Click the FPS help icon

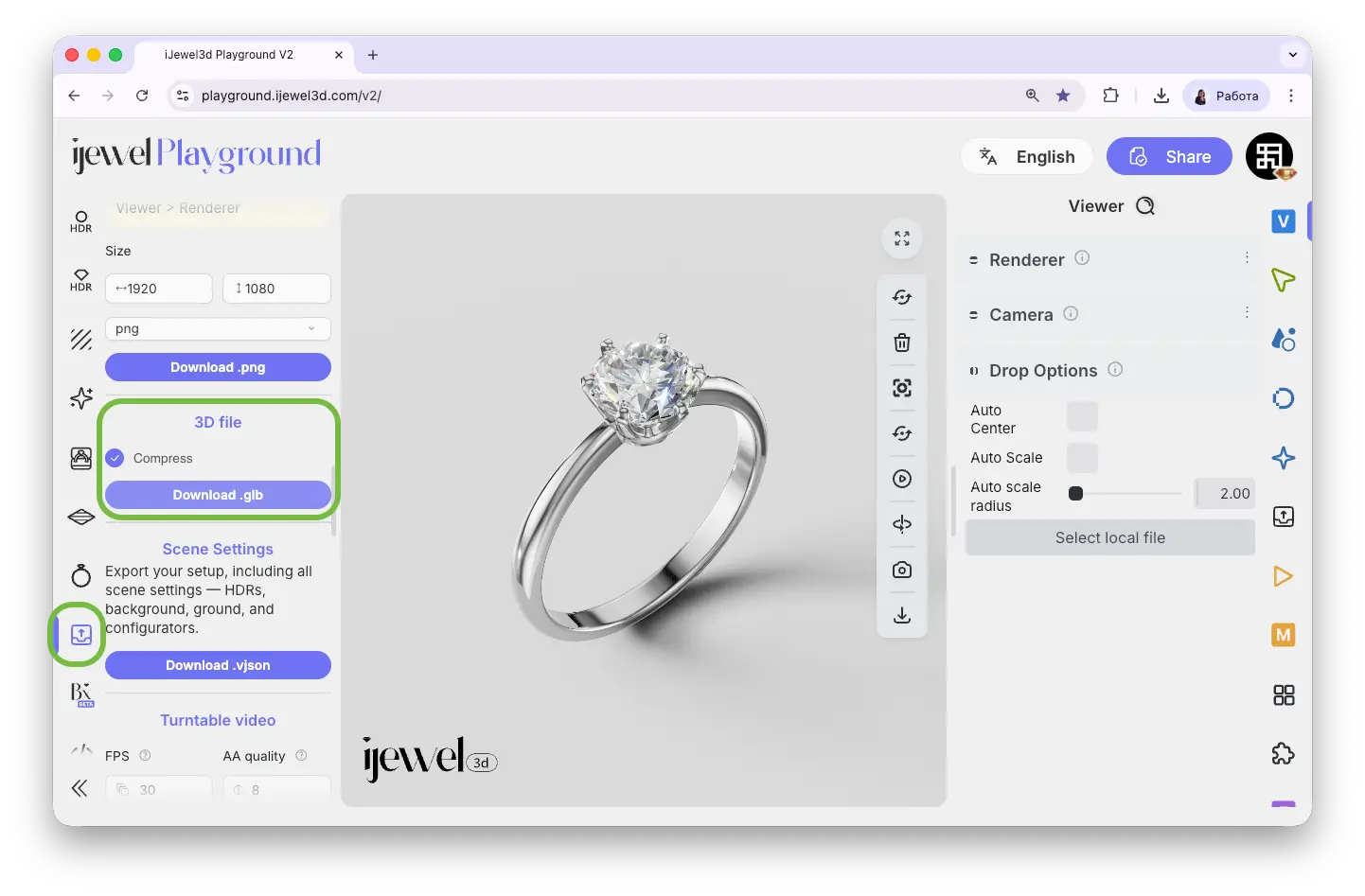click(145, 755)
